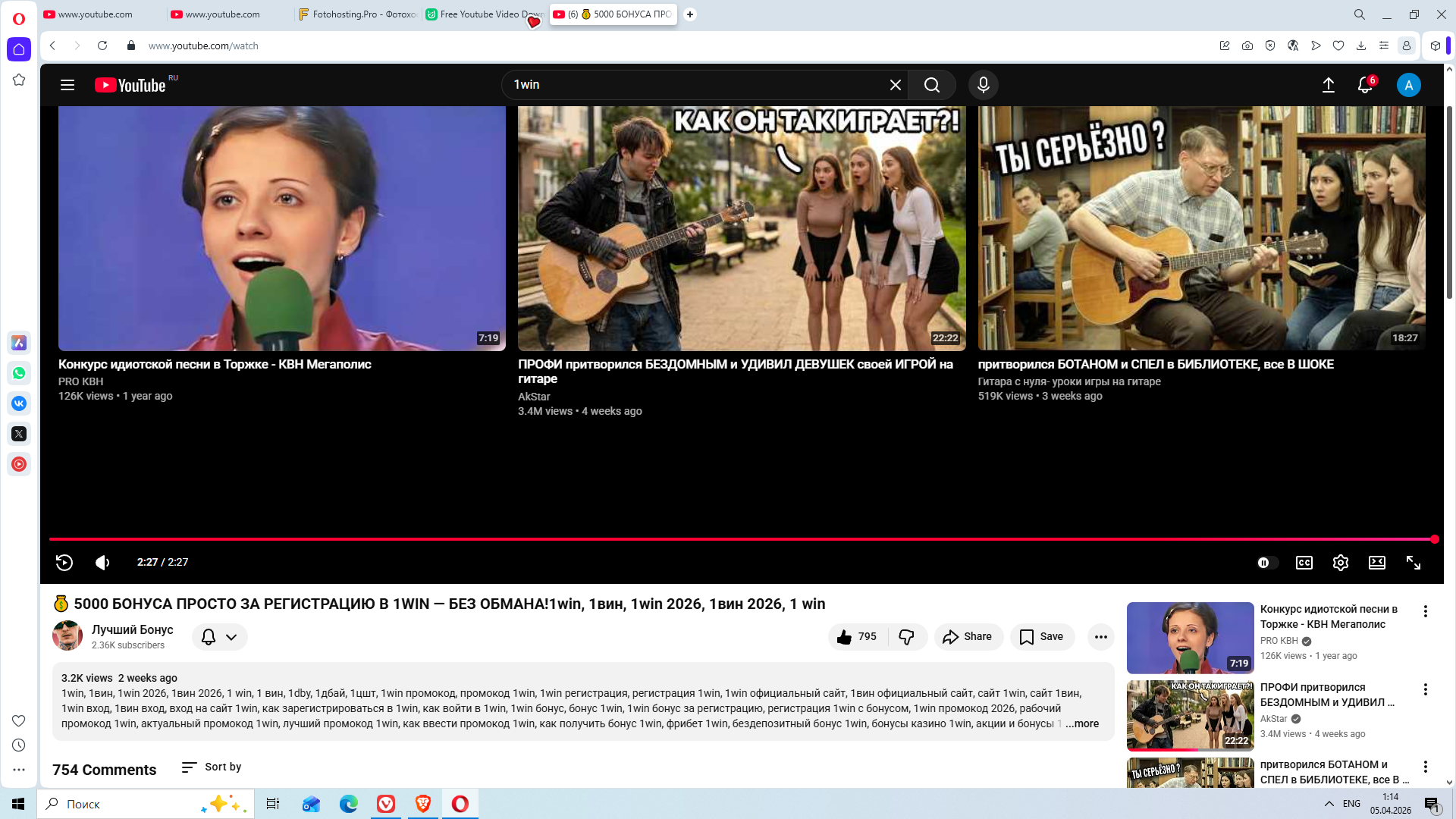This screenshot has height=819, width=1456.
Task: Toggle closed captions CC button
Action: (x=1304, y=562)
